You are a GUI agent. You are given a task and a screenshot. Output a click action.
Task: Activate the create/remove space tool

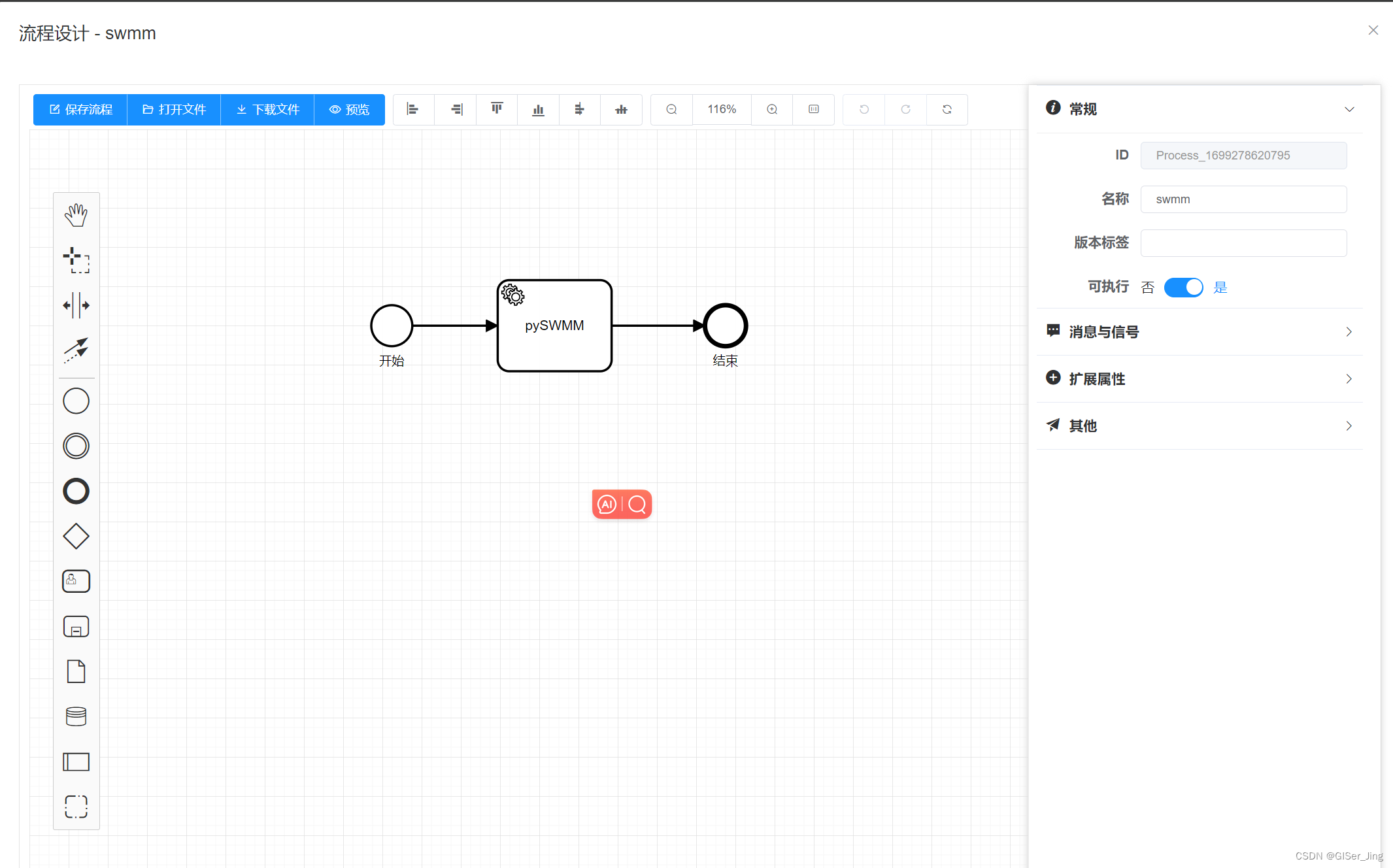coord(76,305)
